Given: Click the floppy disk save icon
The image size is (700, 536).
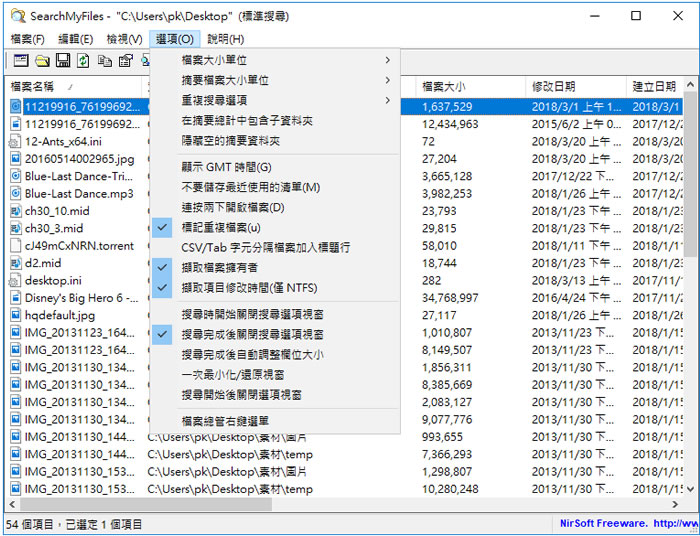Looking at the screenshot, I should [63, 60].
